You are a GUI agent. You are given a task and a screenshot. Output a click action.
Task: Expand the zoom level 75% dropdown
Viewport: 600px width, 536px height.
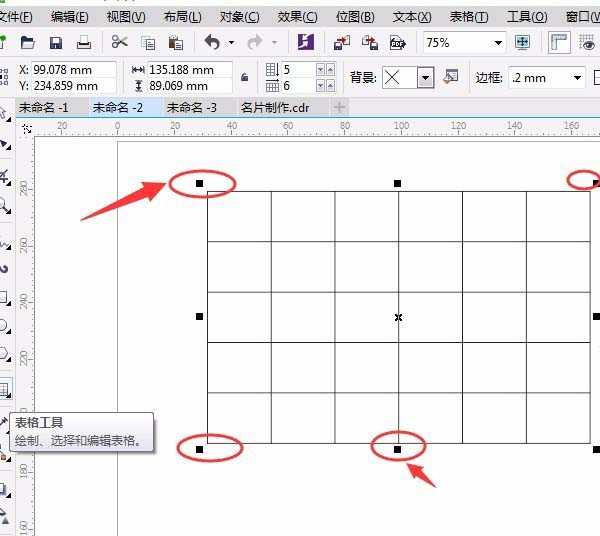coord(498,43)
